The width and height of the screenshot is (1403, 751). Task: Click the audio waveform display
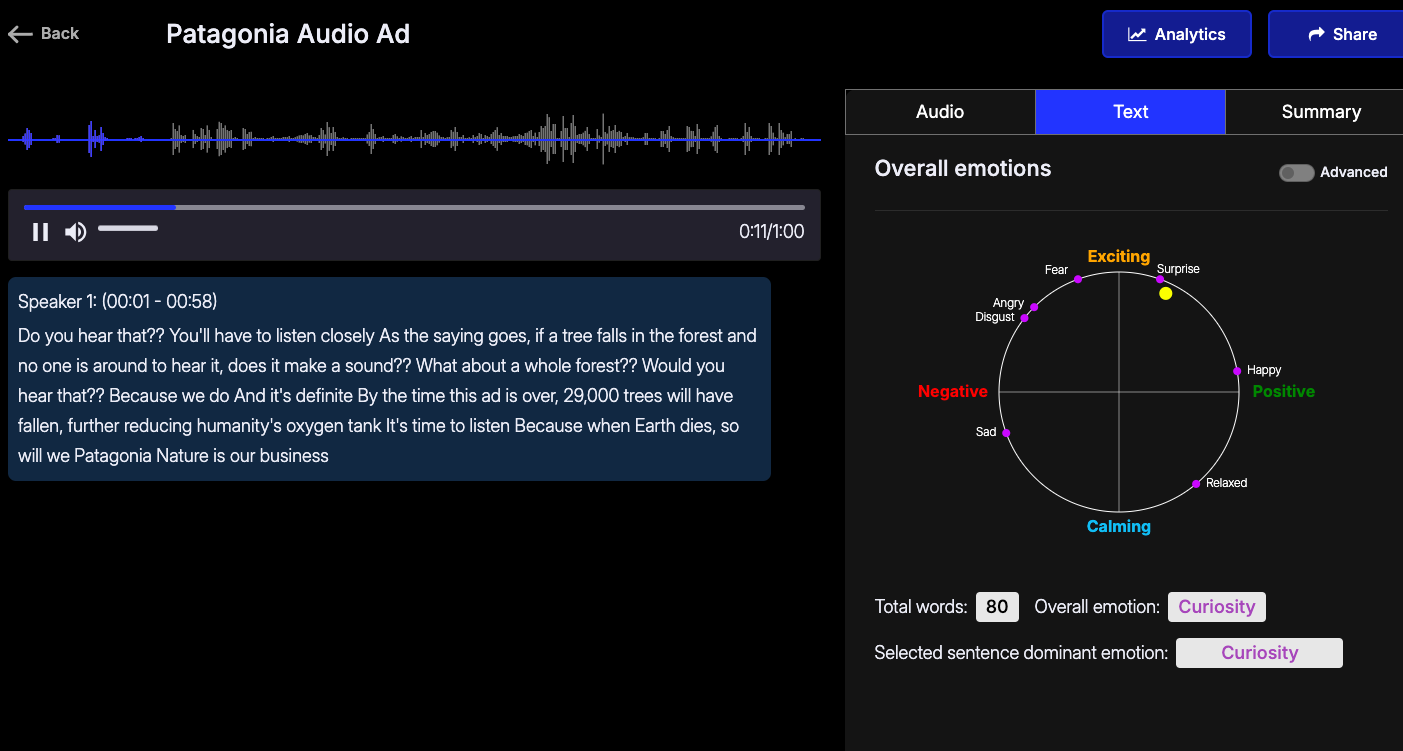(x=414, y=140)
